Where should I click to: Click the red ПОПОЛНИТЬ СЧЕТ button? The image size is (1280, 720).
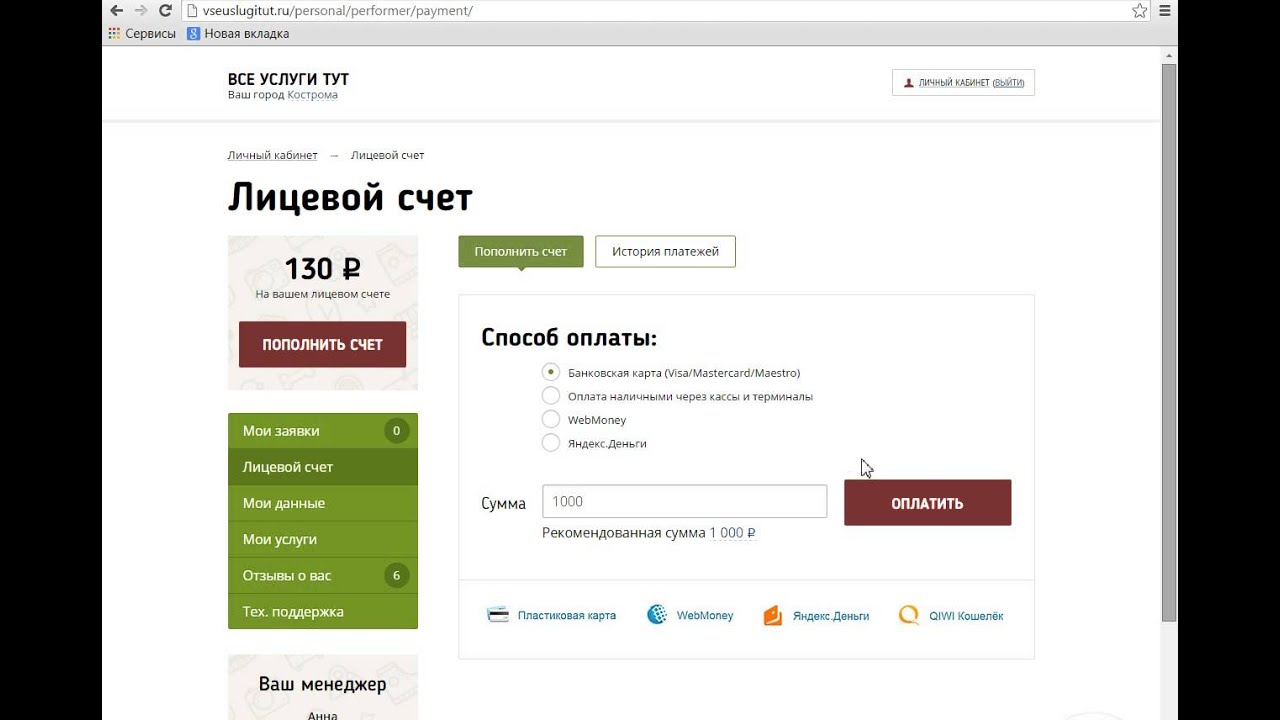click(322, 344)
